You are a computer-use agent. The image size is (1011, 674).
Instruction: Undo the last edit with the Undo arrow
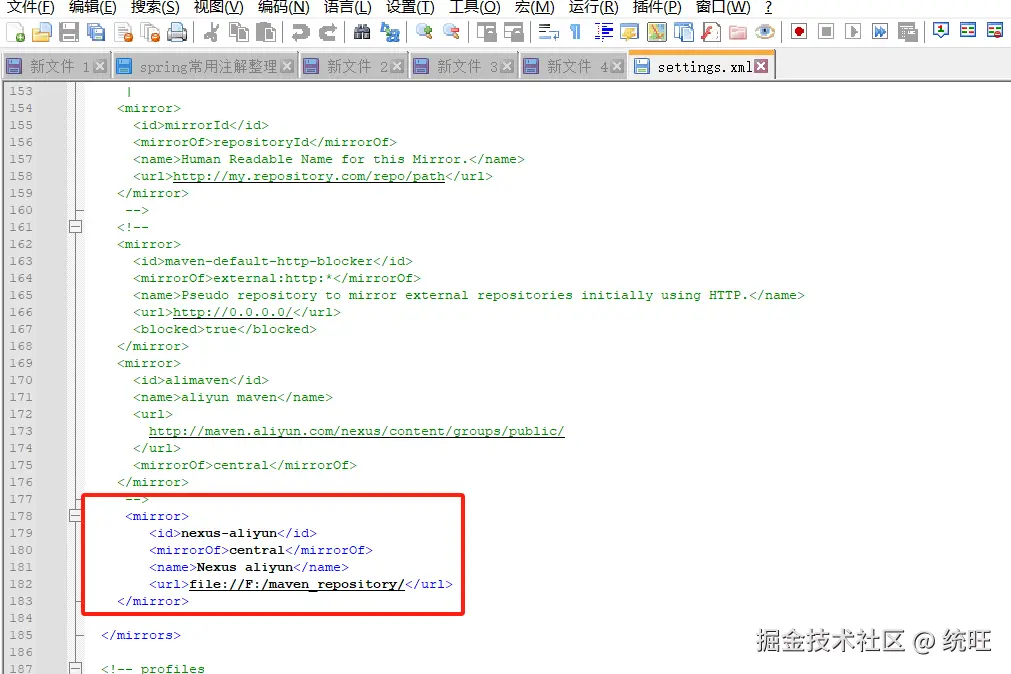tap(300, 32)
